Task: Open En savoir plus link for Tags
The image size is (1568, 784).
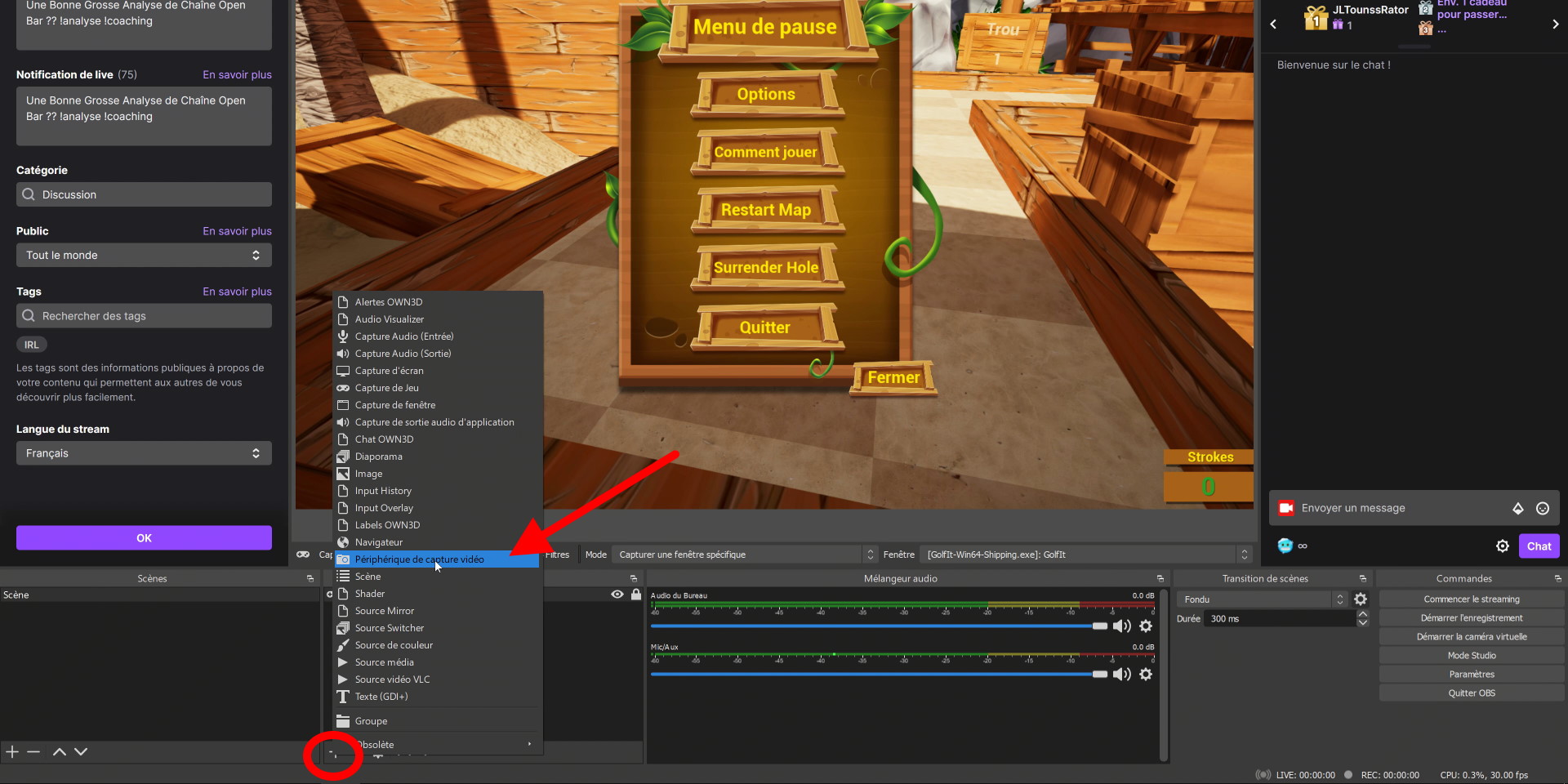Action: (x=237, y=292)
